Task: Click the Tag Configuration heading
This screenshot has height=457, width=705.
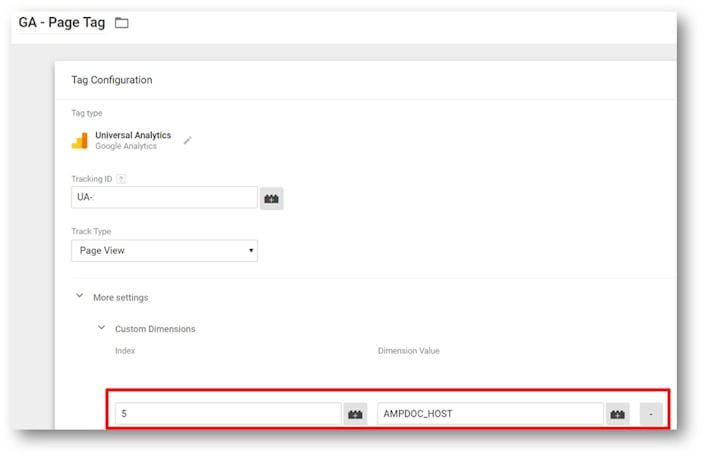Action: [112, 80]
